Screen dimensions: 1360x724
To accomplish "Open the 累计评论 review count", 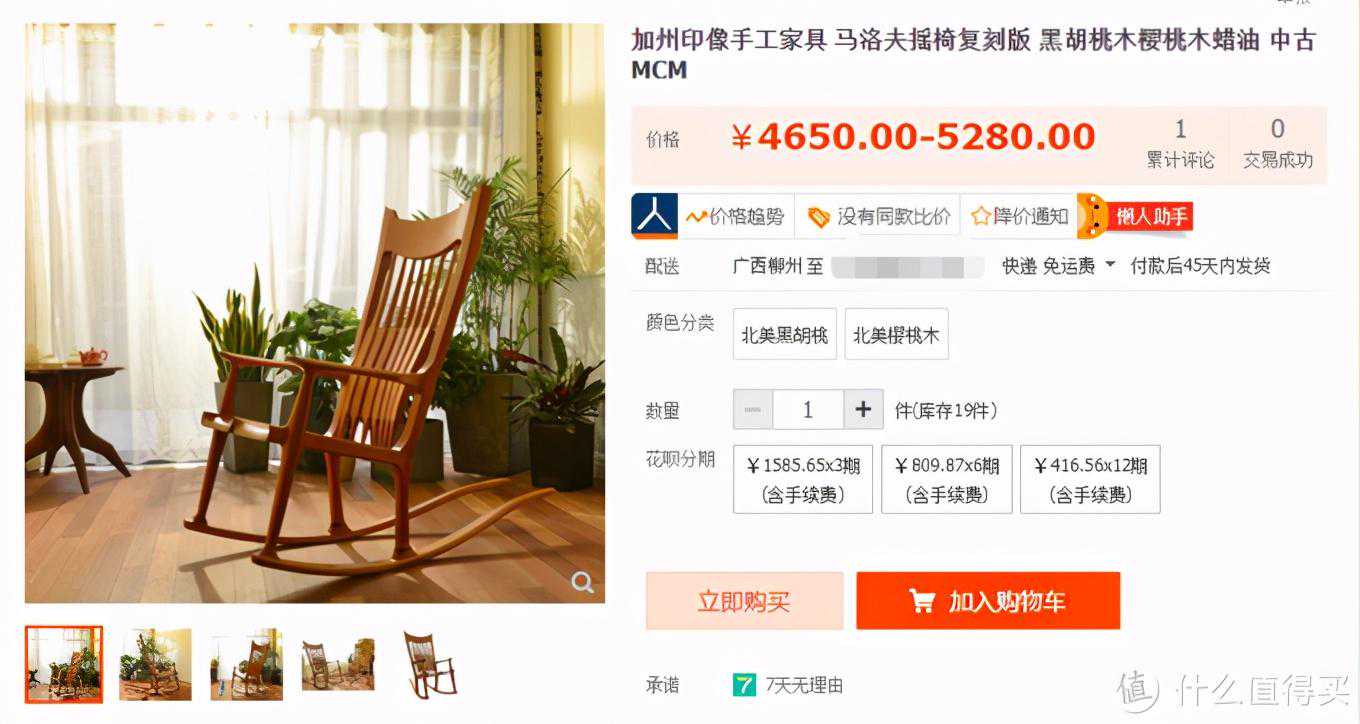I will (1180, 145).
